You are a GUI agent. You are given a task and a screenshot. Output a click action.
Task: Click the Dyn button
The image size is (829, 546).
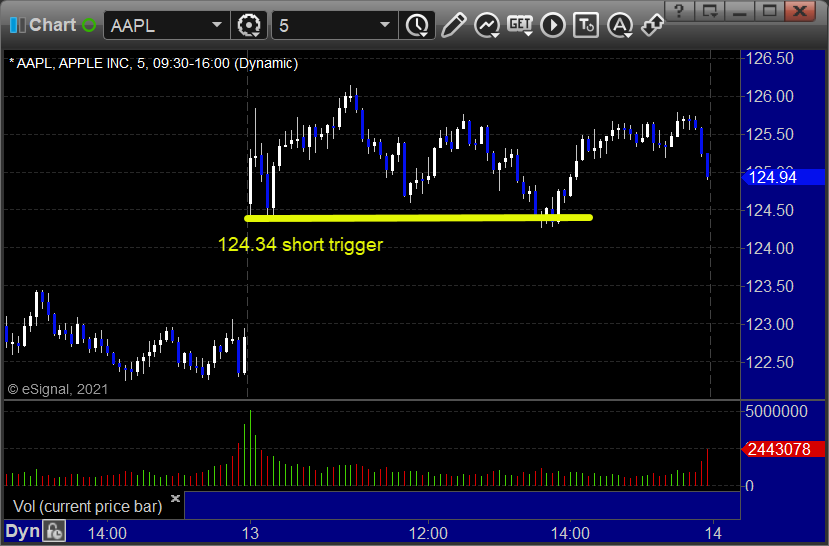pos(22,531)
